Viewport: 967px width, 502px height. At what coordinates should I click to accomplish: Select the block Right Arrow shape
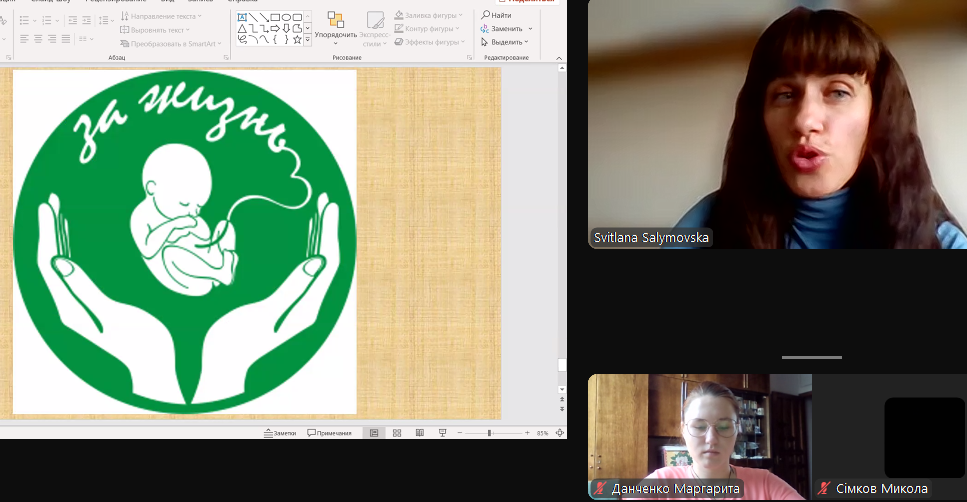pyautogui.click(x=275, y=28)
